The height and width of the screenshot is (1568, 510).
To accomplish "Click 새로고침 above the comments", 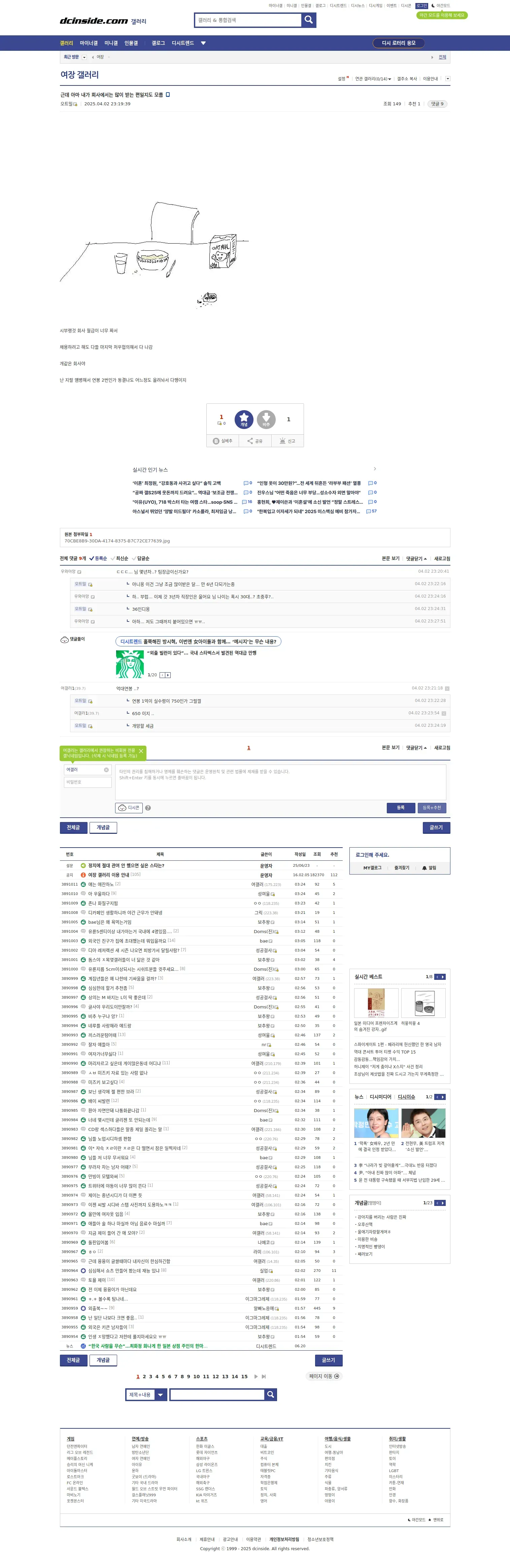I will coord(442,558).
